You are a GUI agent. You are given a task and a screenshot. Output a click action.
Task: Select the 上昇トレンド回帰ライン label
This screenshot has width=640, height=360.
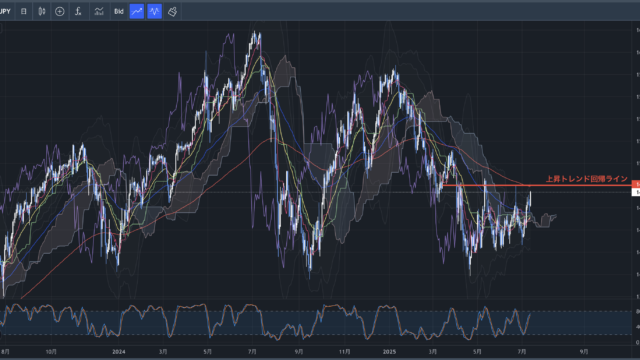pos(587,179)
